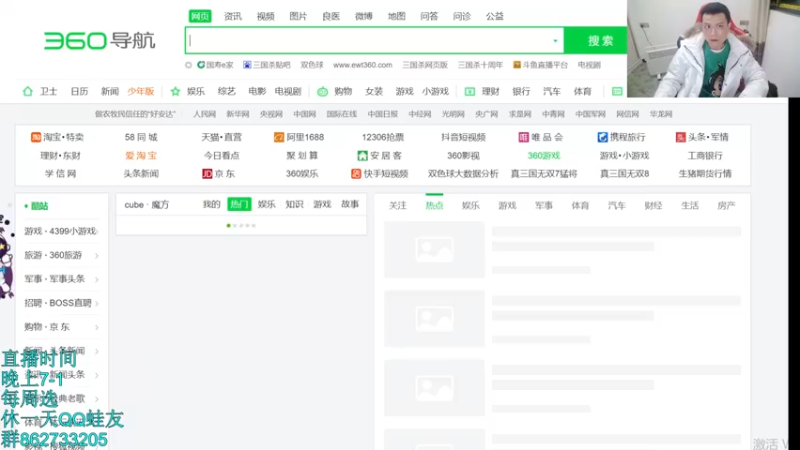Open the green home icon beside 卫士
The height and width of the screenshot is (450, 800).
coord(28,91)
